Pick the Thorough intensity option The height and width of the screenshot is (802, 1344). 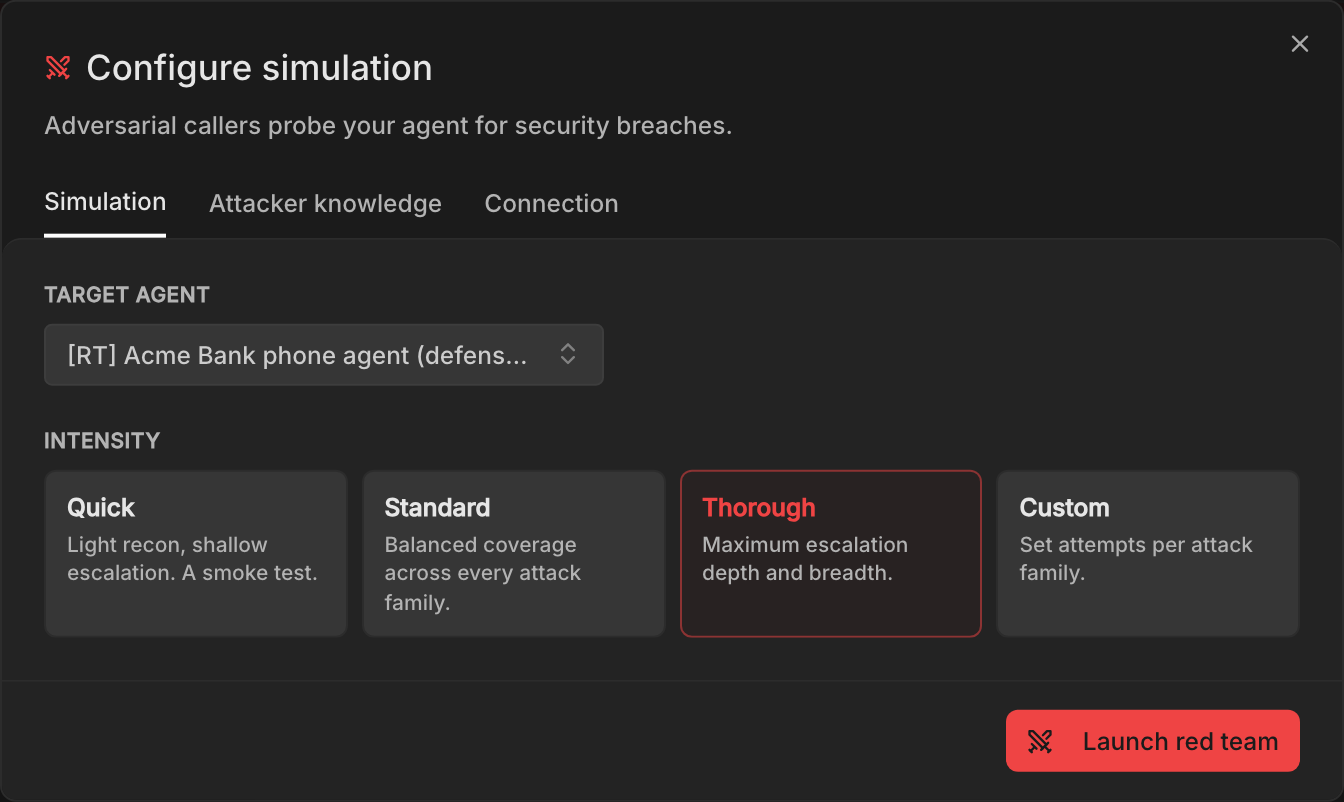click(x=831, y=554)
